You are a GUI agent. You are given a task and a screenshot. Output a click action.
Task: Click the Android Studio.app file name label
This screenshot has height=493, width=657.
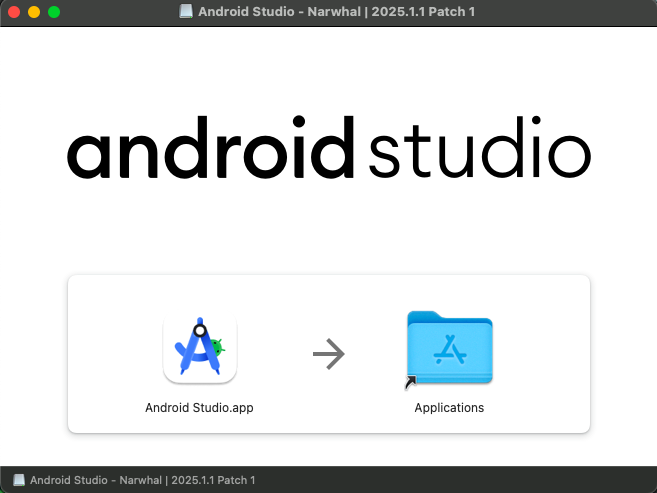199,408
